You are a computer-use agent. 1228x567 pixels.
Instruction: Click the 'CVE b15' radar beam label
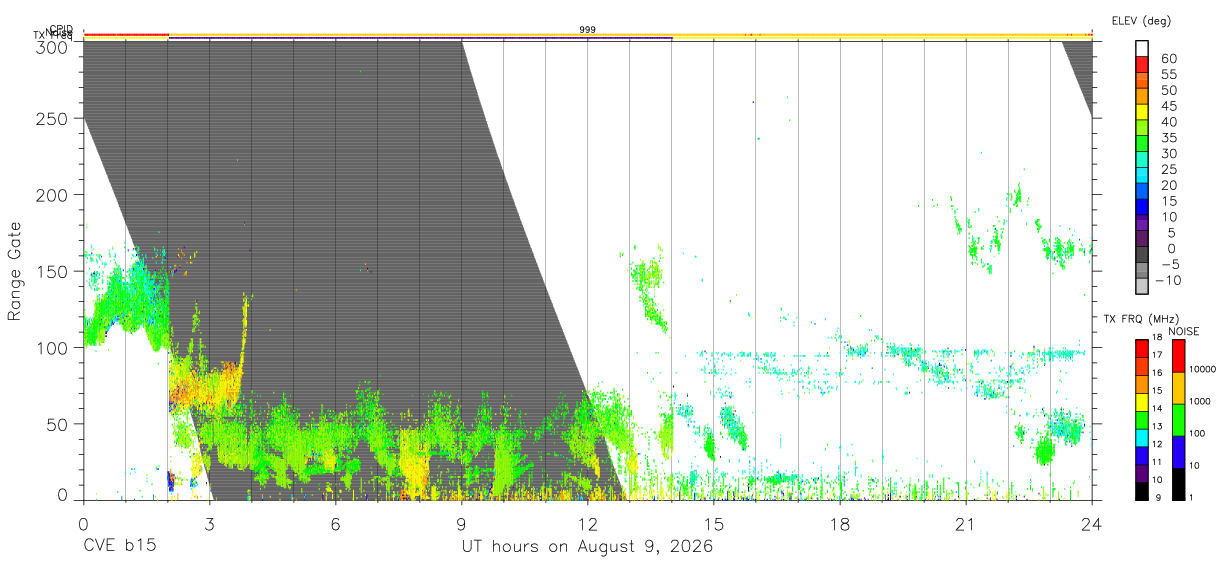click(119, 547)
